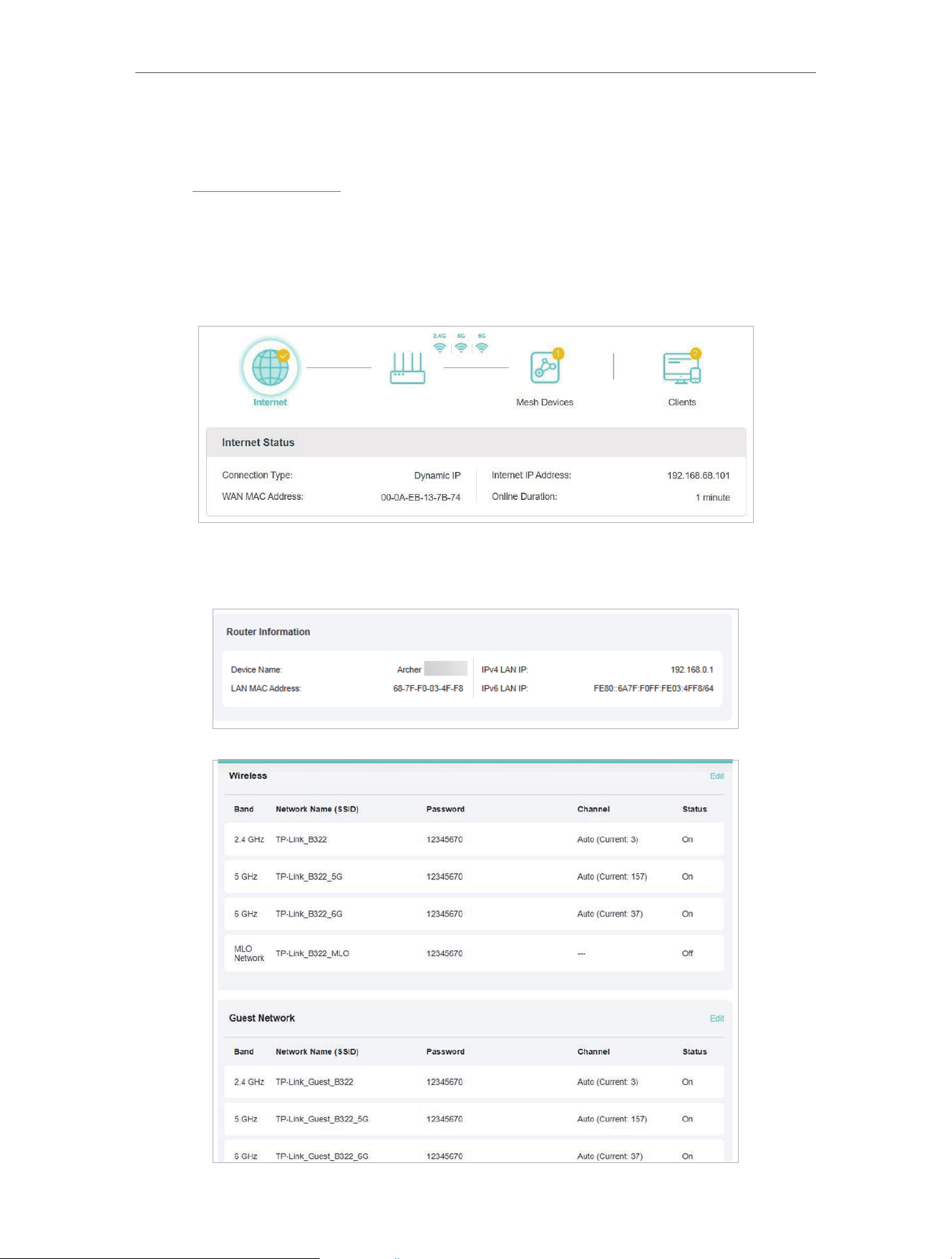This screenshot has width=952, height=1259.
Task: Select the TP-Link_B322_5G network name
Action: pos(309,877)
